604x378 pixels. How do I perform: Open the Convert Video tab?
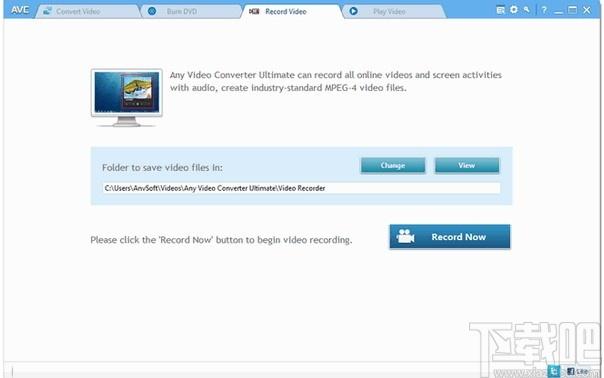click(x=88, y=11)
